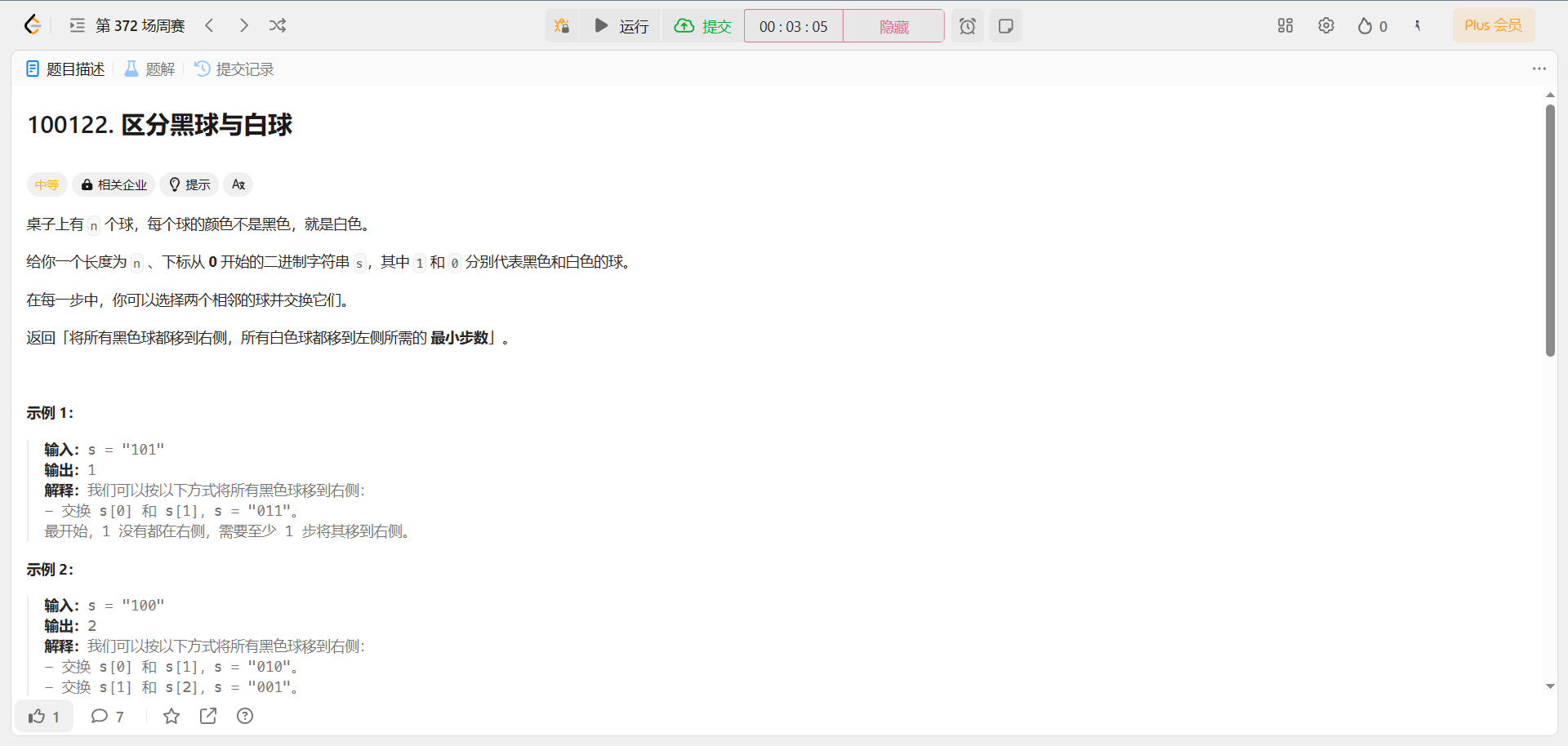Viewport: 1568px width, 746px height.
Task: Click the scrollbar up arrow
Action: coord(1550,95)
